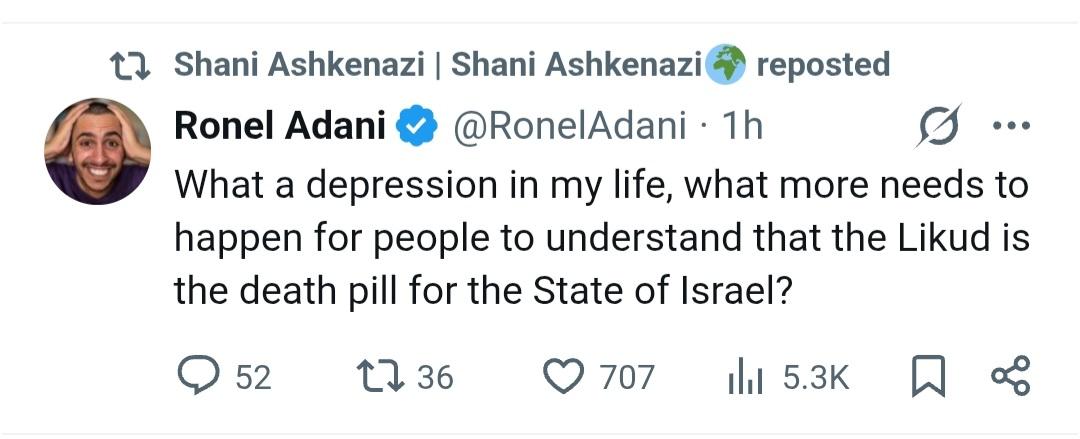Repost this tweet using the retweet icon
Image resolution: width=1080 pixels, height=439 pixels.
[380, 376]
